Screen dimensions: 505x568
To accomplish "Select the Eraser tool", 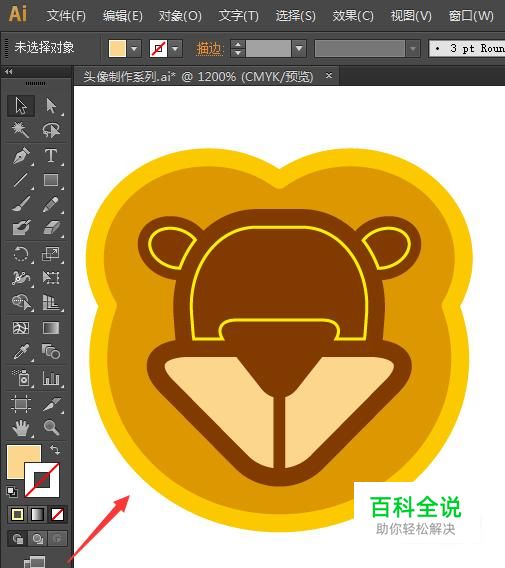I will pyautogui.click(x=51, y=228).
